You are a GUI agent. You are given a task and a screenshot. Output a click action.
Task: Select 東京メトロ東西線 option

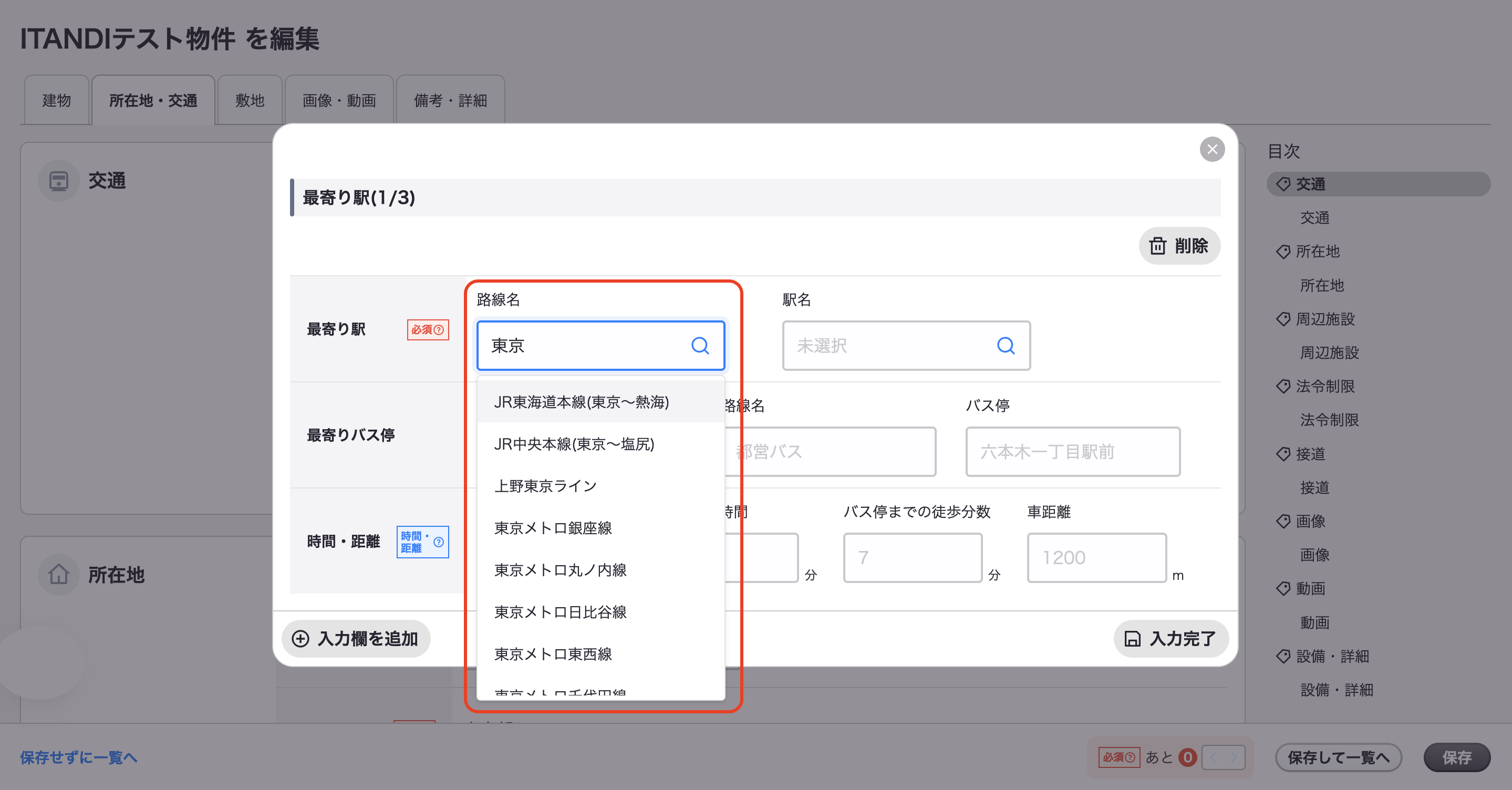click(x=601, y=654)
